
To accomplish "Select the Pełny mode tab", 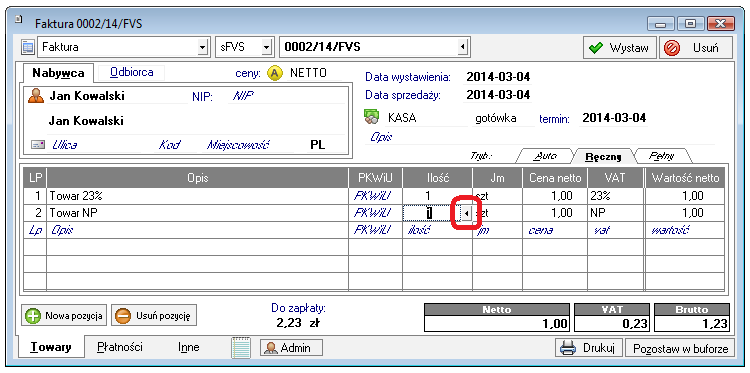I will click(662, 156).
